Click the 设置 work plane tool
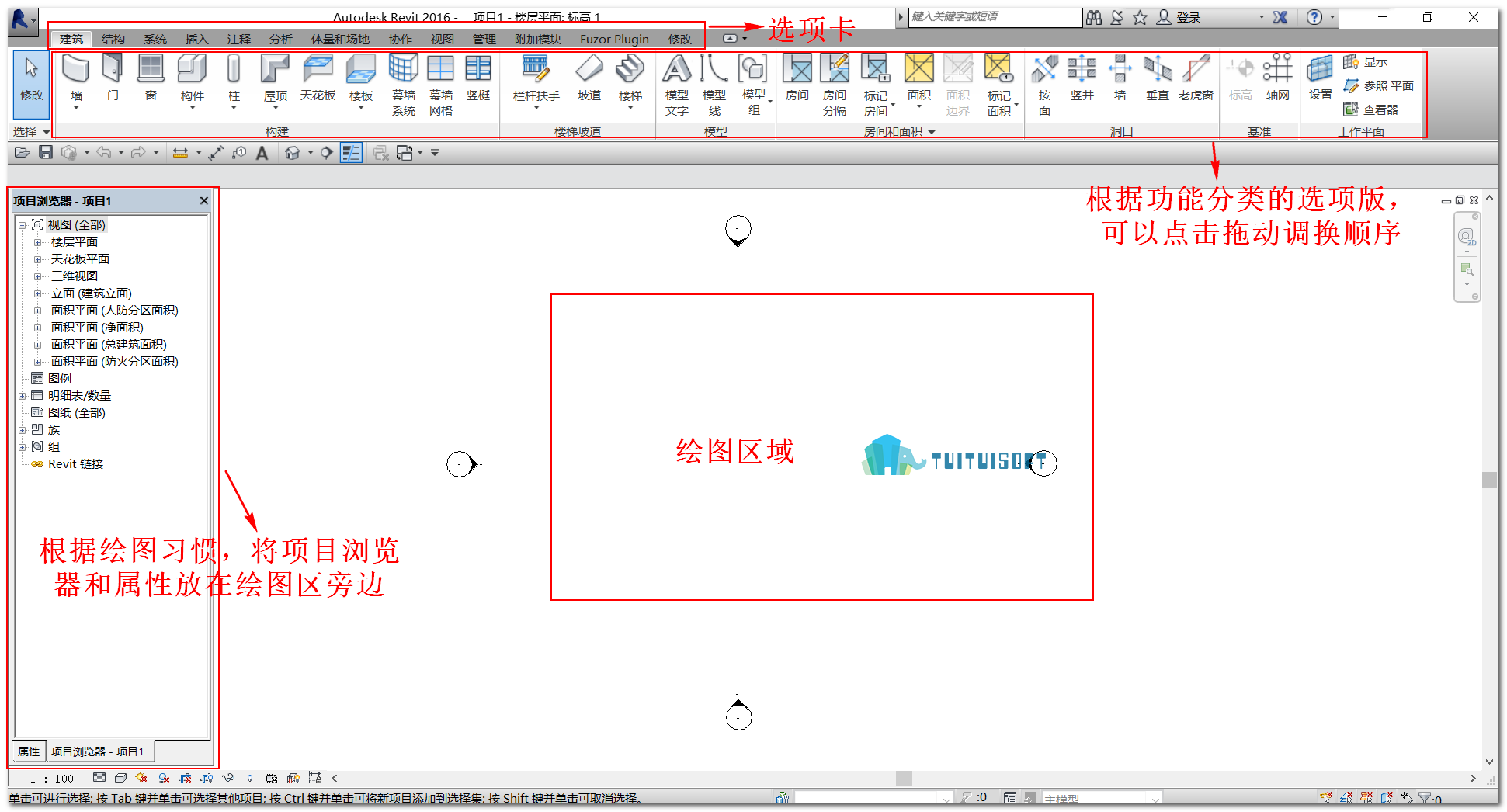The height and width of the screenshot is (812, 1507). (x=1320, y=78)
